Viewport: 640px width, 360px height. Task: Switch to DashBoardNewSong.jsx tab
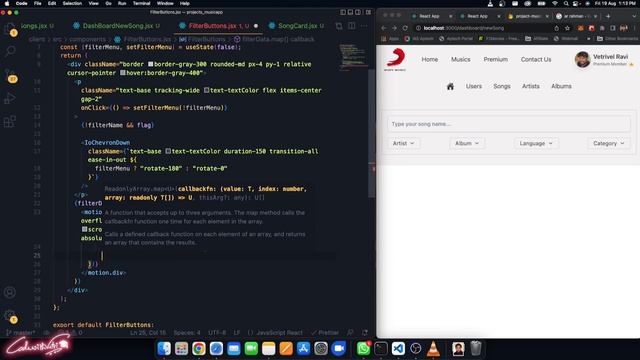pos(118,26)
